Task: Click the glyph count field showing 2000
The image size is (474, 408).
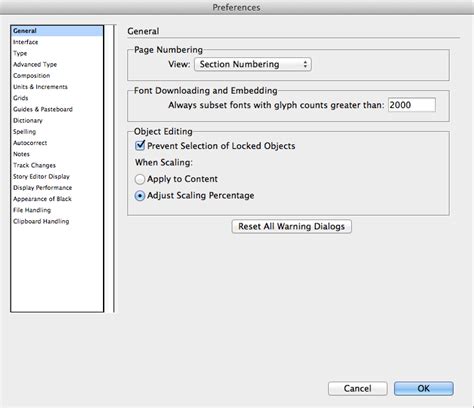Action: (x=412, y=105)
